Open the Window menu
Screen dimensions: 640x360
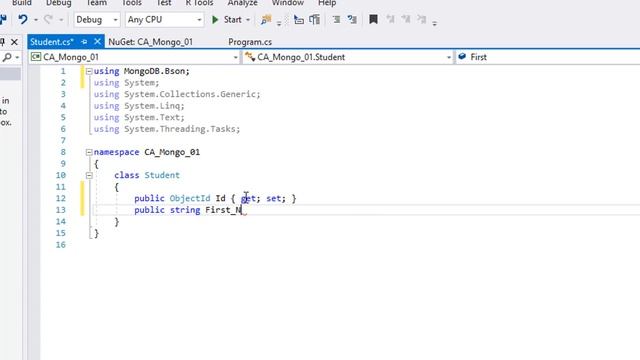pos(287,3)
